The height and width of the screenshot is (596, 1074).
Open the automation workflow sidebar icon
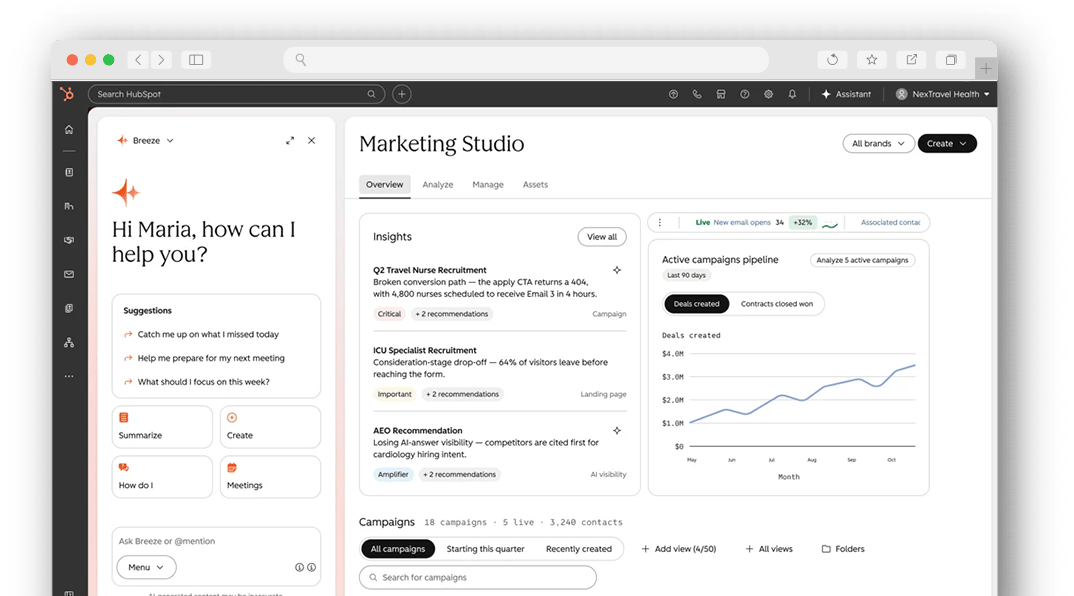[x=69, y=343]
